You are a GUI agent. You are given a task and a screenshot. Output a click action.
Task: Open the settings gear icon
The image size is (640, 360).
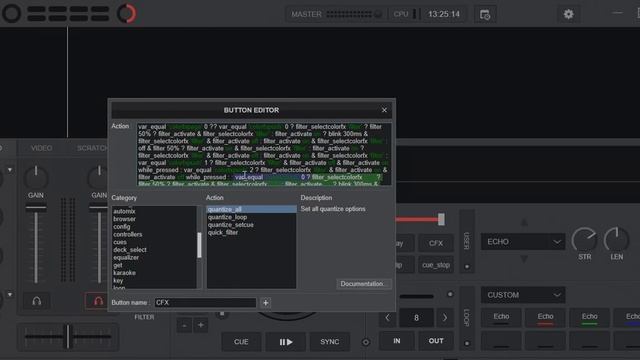click(568, 14)
